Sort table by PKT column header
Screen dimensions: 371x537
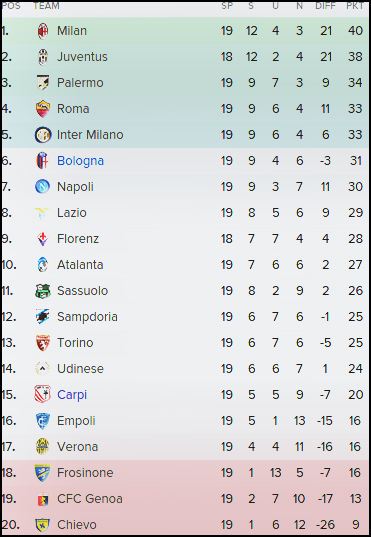(x=355, y=6)
